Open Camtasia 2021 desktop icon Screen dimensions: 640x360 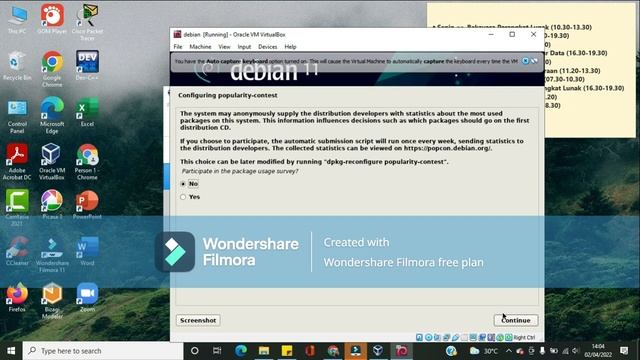(x=17, y=208)
